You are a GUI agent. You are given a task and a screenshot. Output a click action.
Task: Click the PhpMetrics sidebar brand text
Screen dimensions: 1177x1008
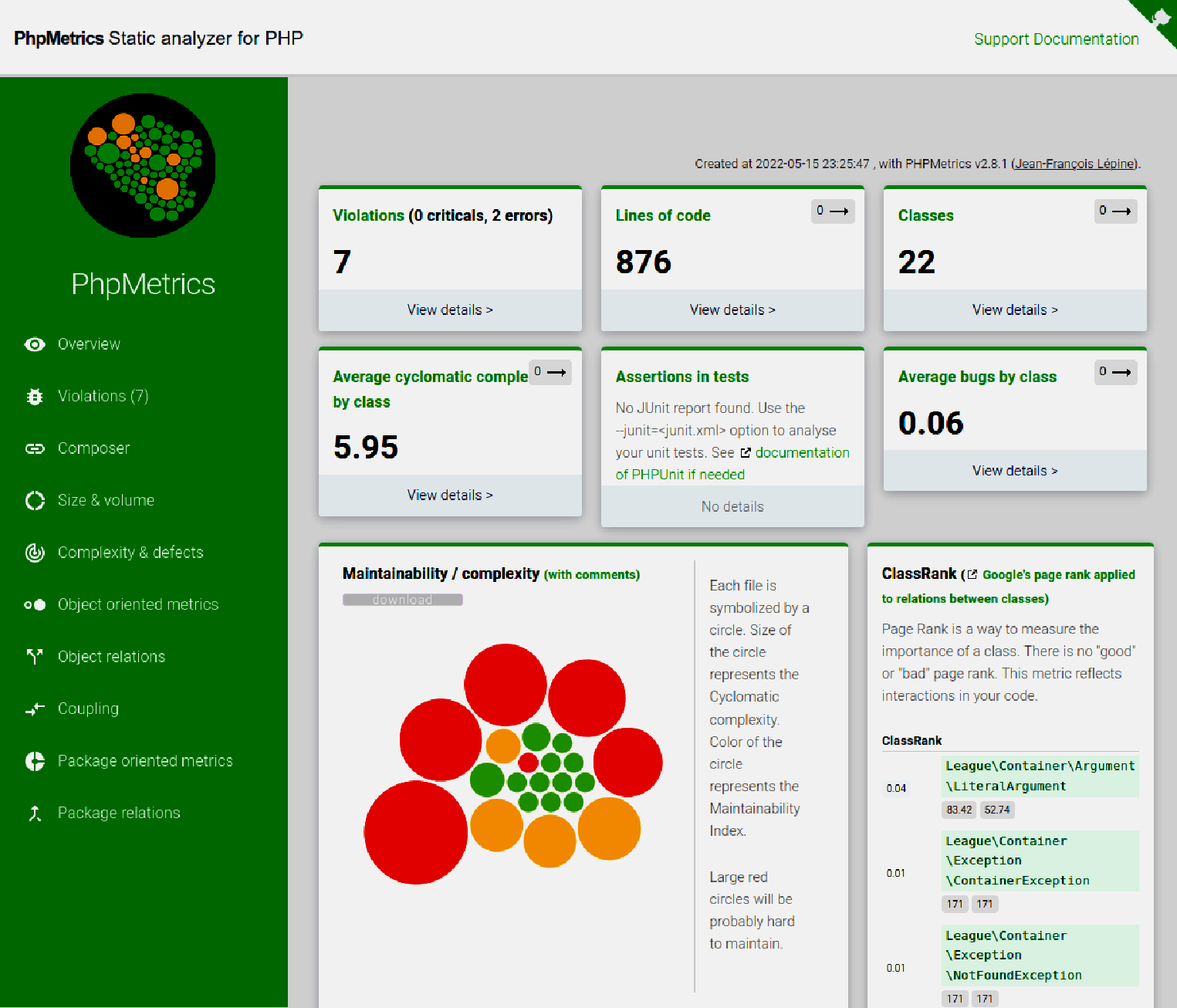pyautogui.click(x=143, y=284)
